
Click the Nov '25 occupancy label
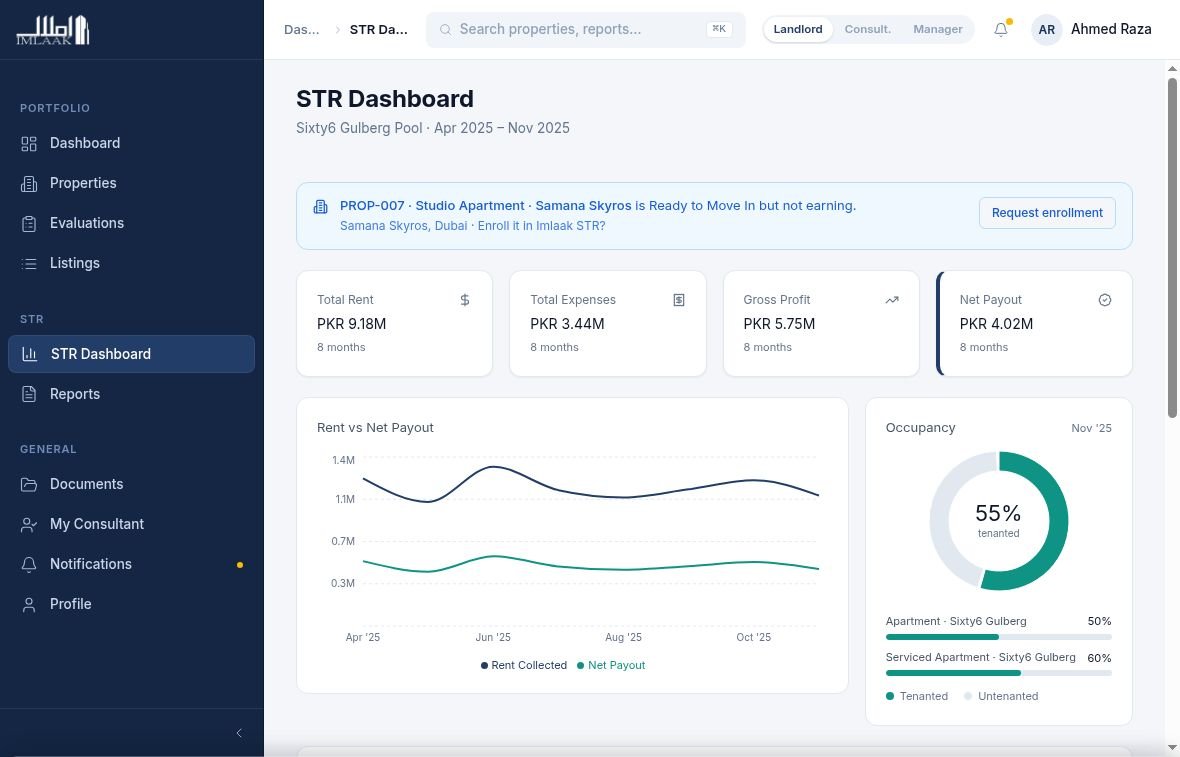(1091, 428)
